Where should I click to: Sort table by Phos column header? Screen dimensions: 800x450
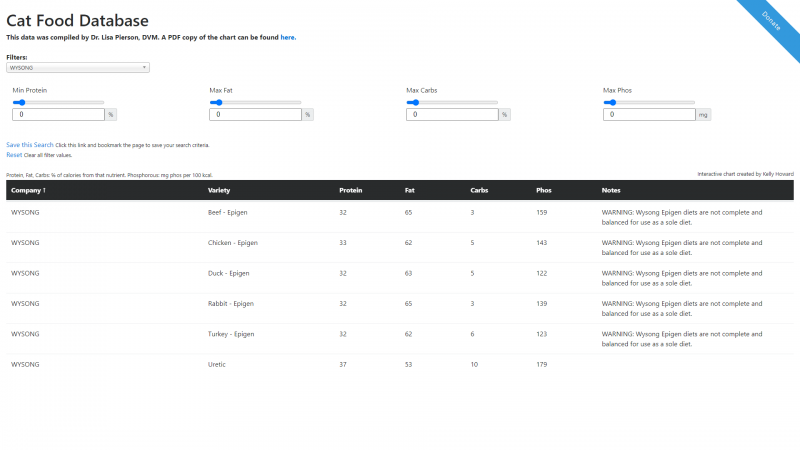[544, 190]
